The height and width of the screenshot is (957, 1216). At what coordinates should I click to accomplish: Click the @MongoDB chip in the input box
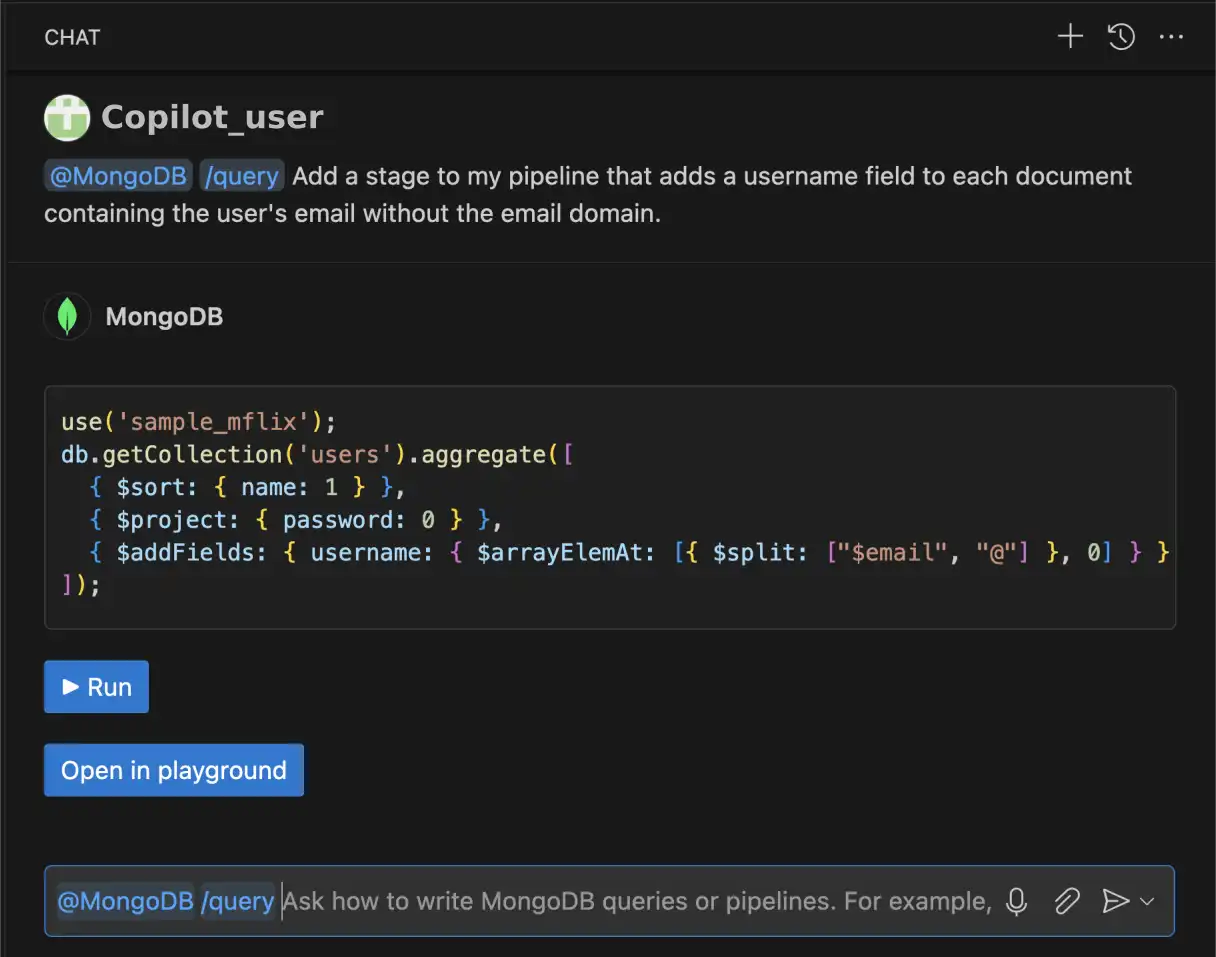(124, 901)
